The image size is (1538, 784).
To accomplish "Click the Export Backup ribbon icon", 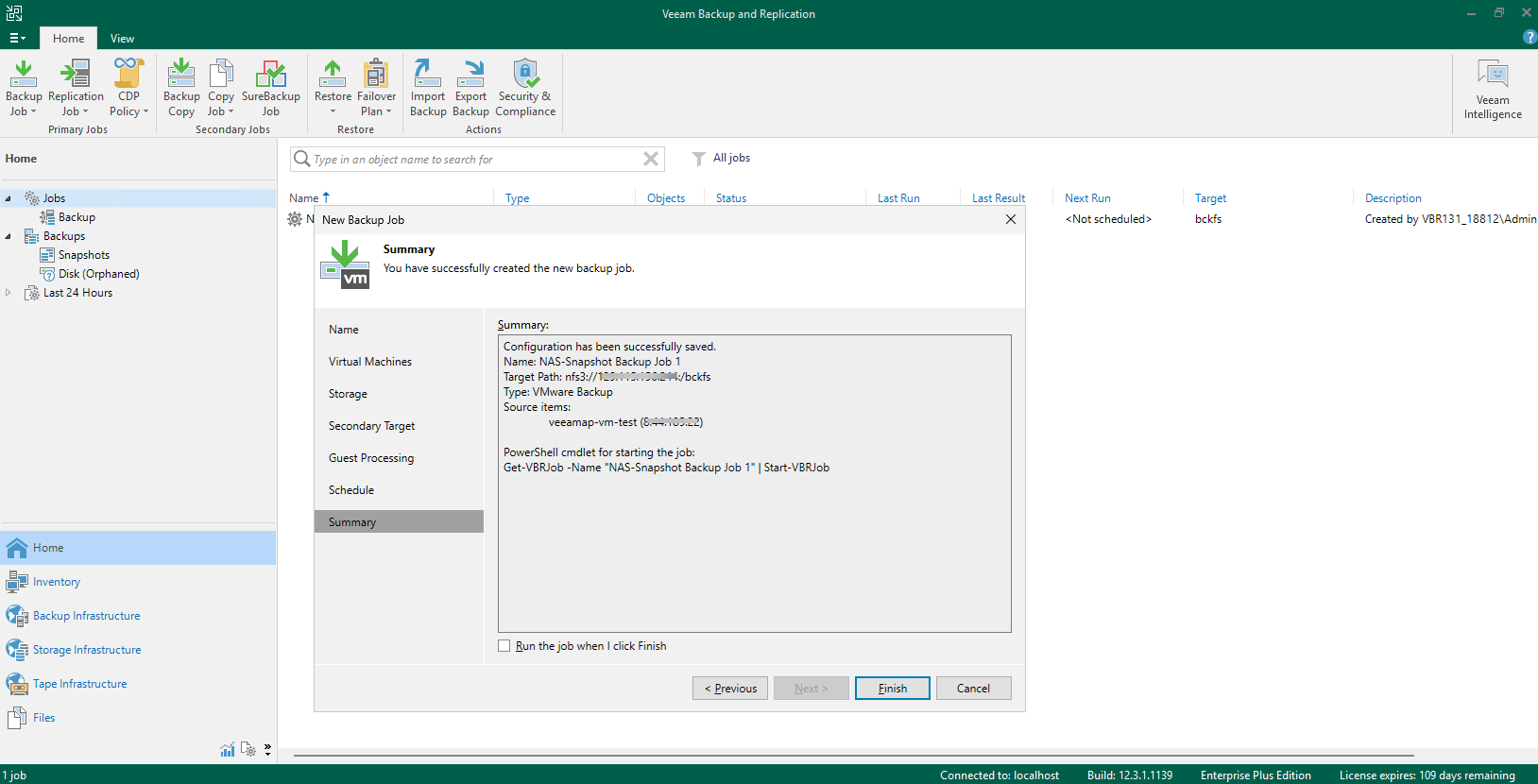I will click(x=470, y=73).
